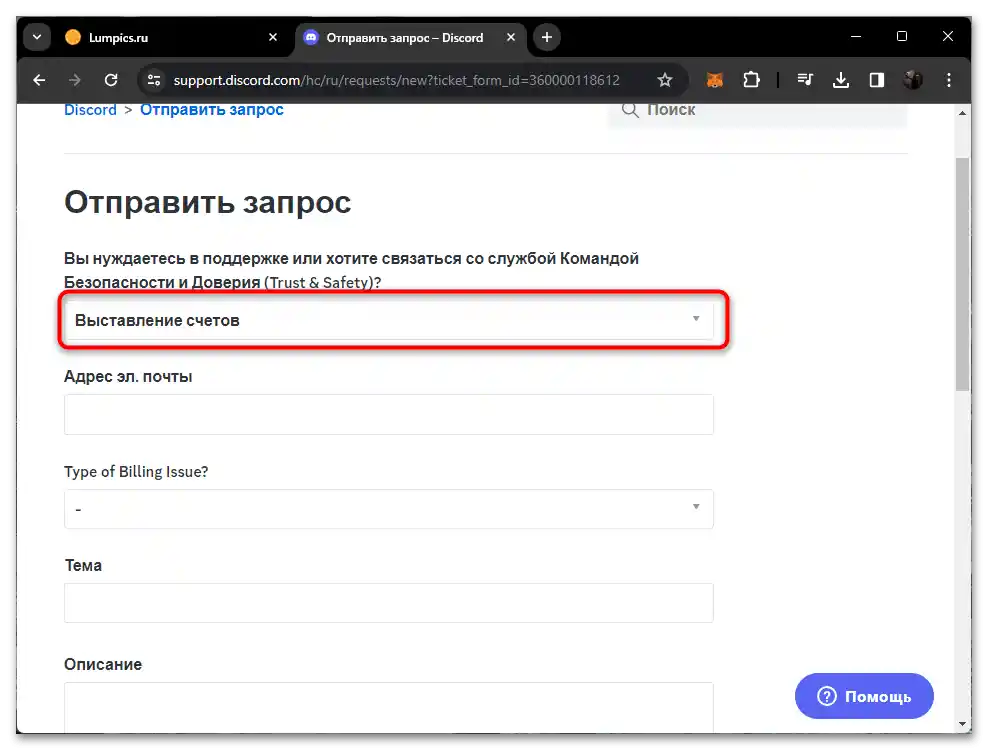
Task: Open the browser extensions puzzle menu
Action: 751,80
